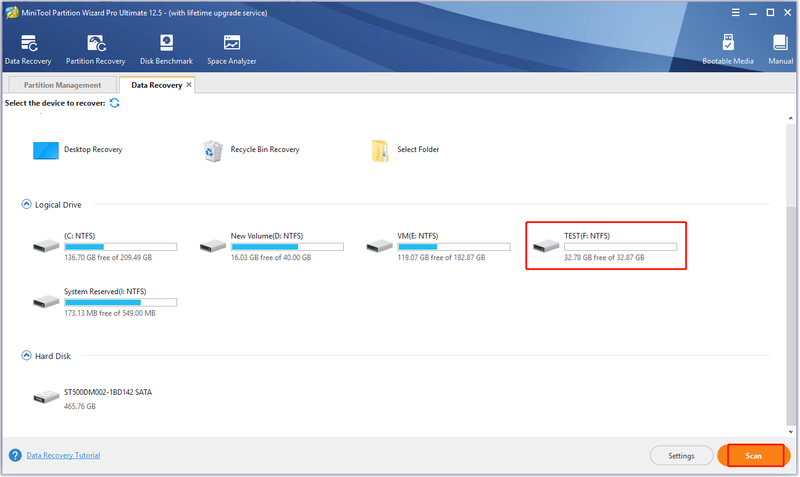Open the Bootable Media builder
Image resolution: width=800 pixels, height=477 pixels.
[728, 49]
